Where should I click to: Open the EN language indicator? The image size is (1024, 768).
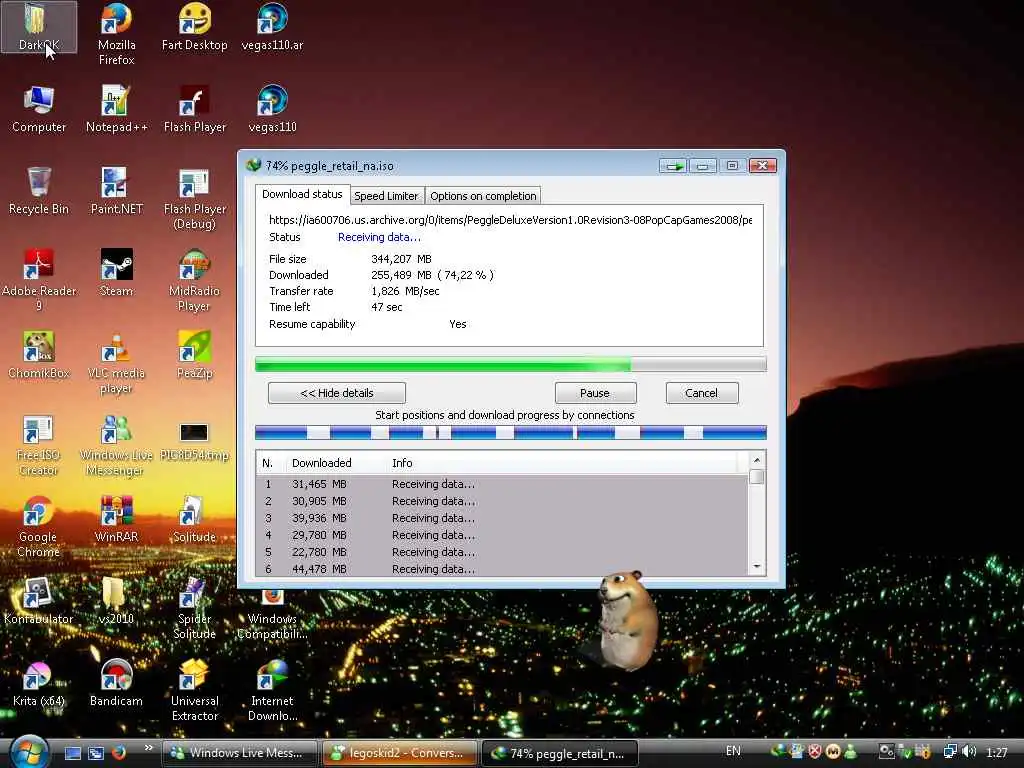733,751
